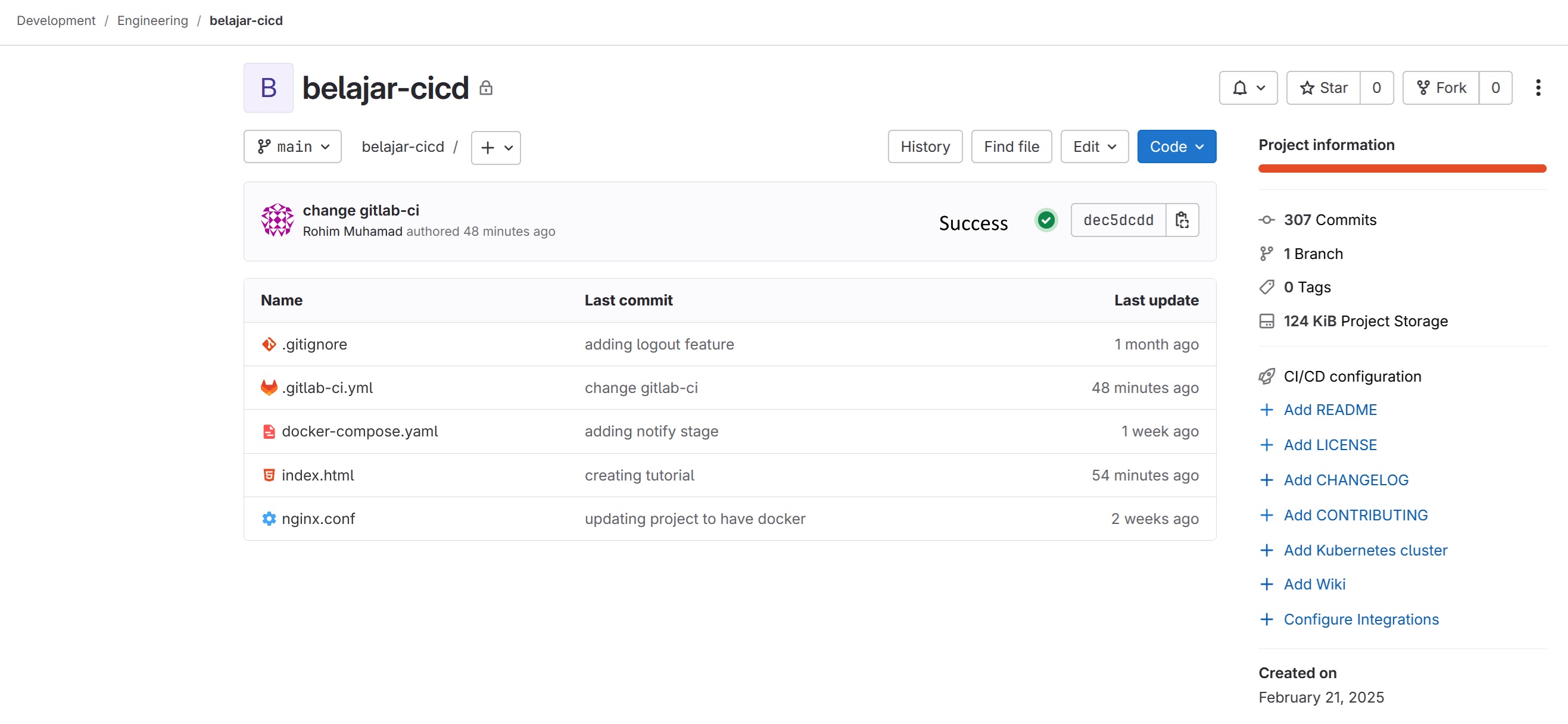Viewport: 1568px width, 724px height.
Task: Open the Edit dropdown menu
Action: (1094, 146)
